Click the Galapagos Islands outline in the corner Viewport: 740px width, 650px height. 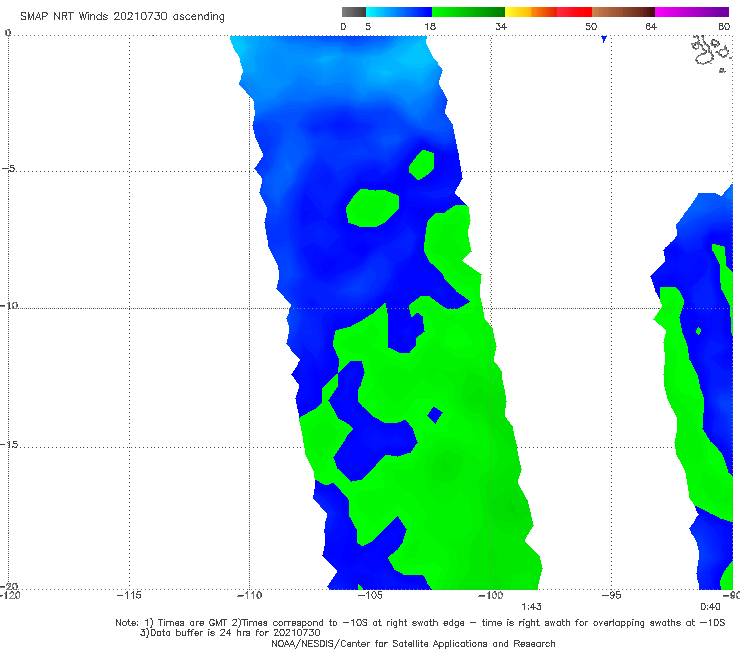point(712,53)
